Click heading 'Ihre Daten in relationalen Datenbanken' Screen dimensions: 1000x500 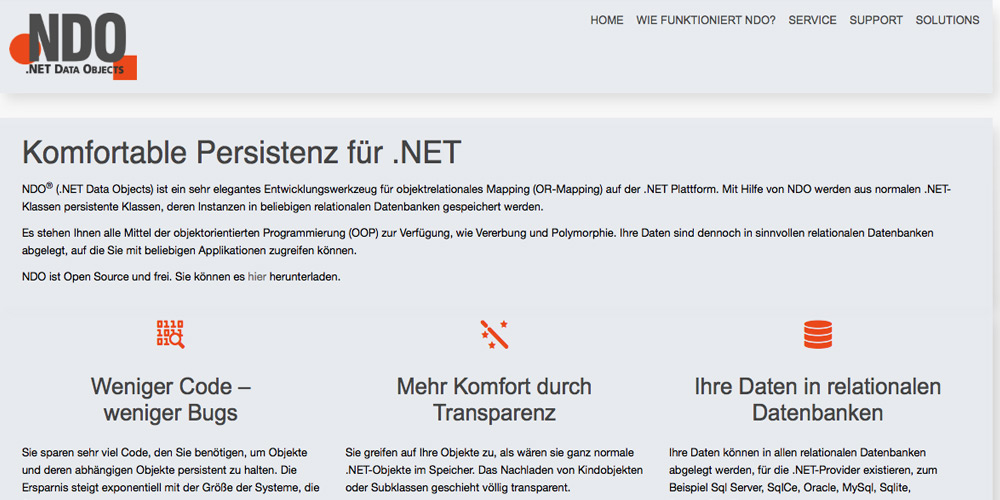click(x=818, y=399)
